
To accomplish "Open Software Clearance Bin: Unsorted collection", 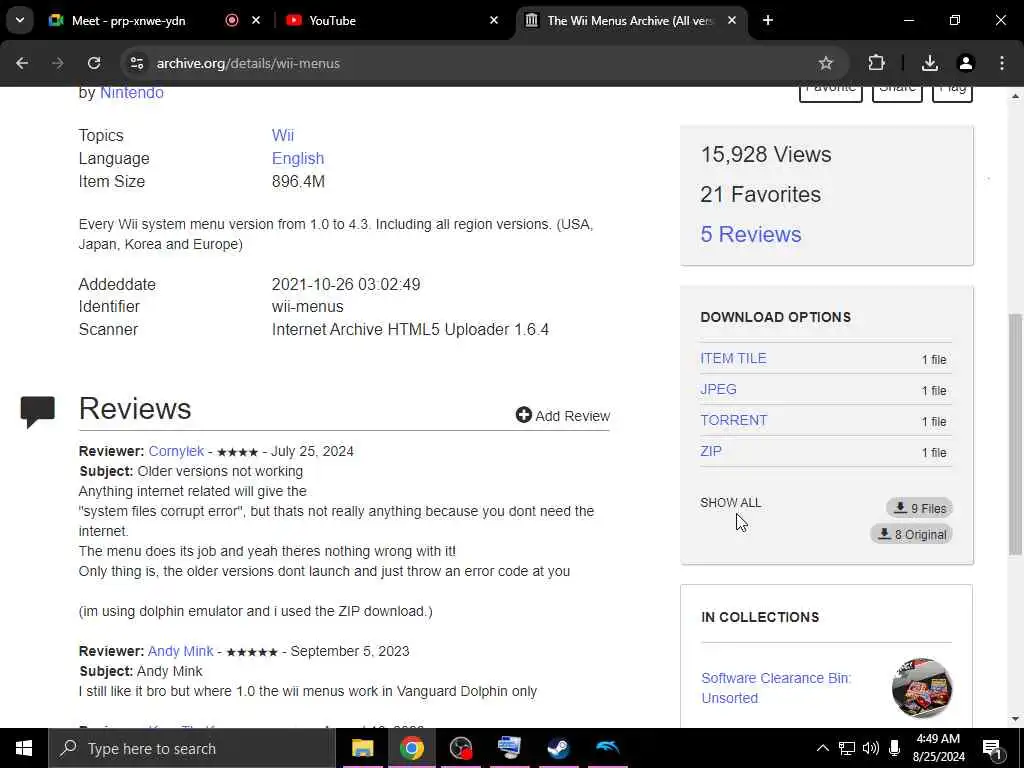I will pyautogui.click(x=776, y=688).
